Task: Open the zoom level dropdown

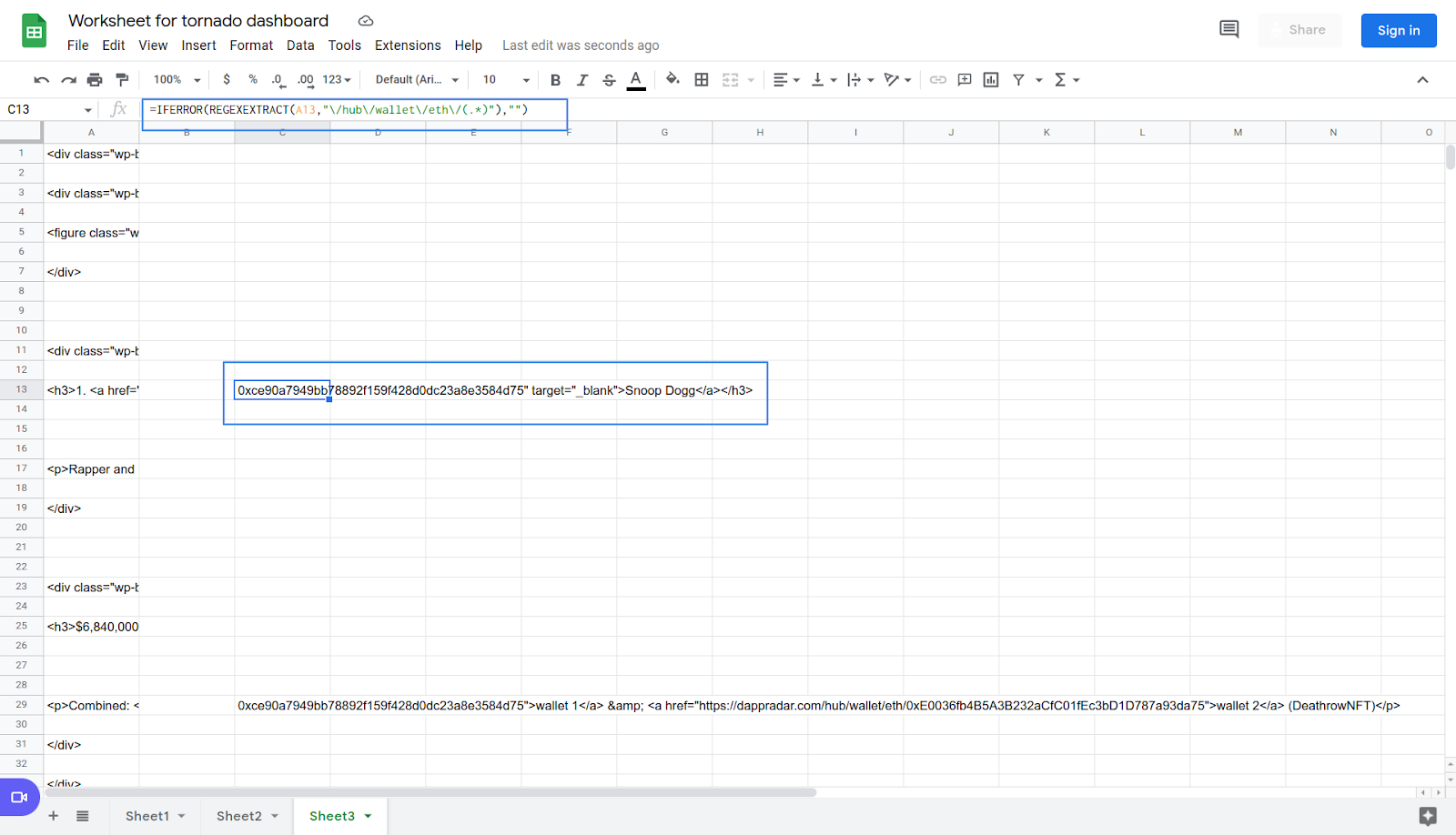Action: [x=177, y=80]
